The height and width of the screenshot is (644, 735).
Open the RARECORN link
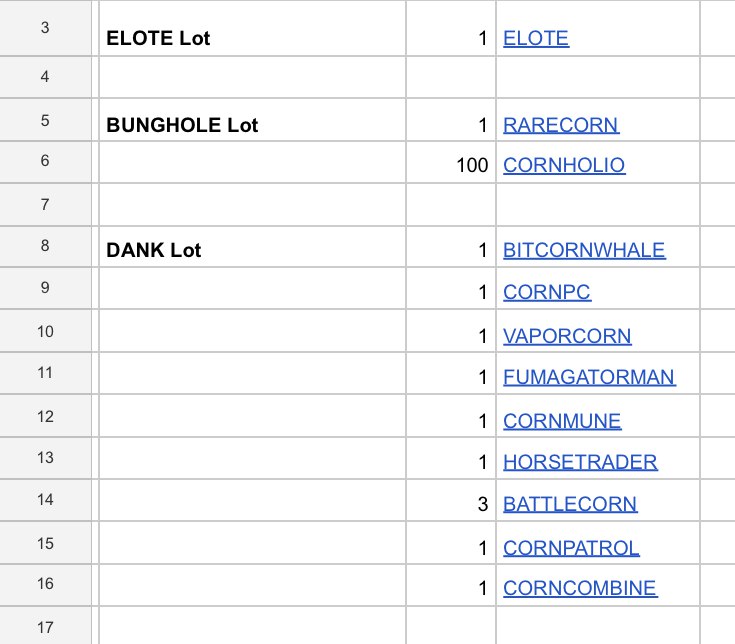point(561,125)
